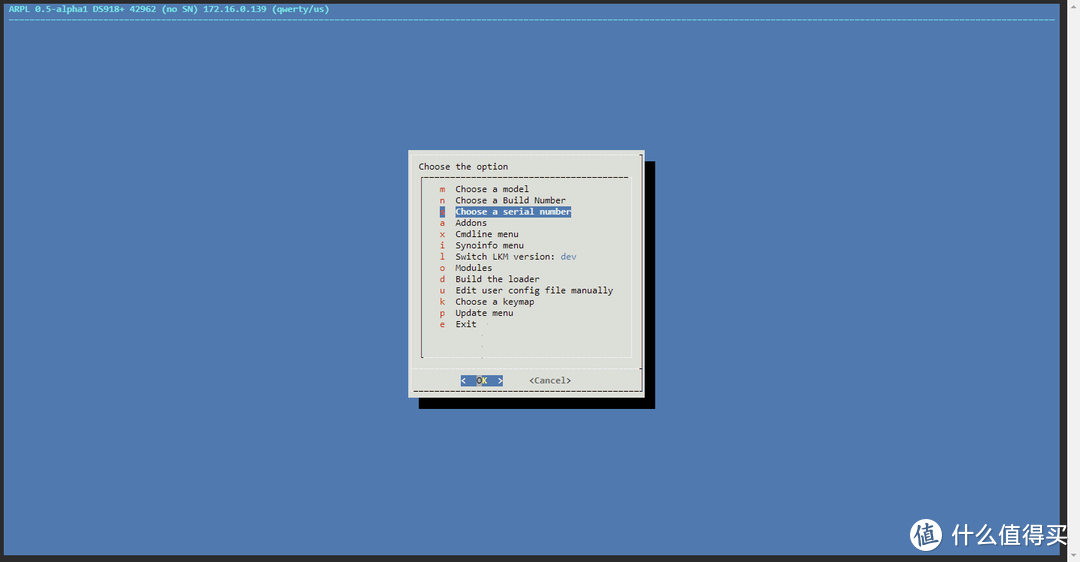Click the ARPL 0.5-alpha1 header text

[x=169, y=9]
